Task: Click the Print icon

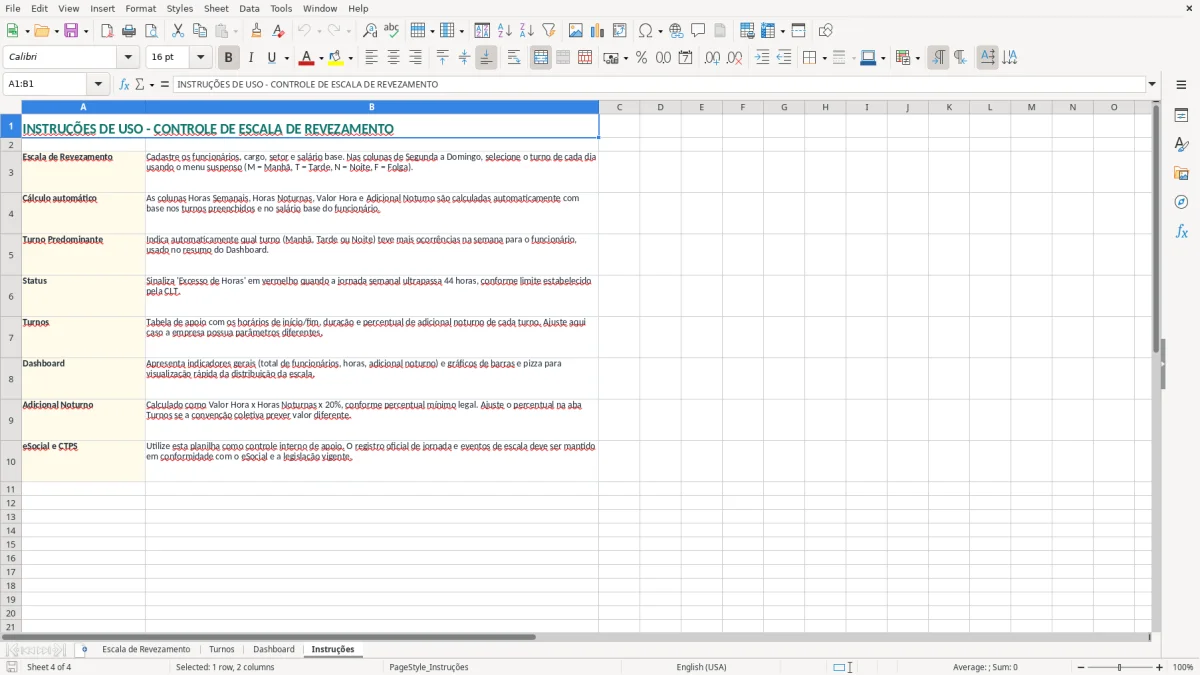Action: pos(129,31)
